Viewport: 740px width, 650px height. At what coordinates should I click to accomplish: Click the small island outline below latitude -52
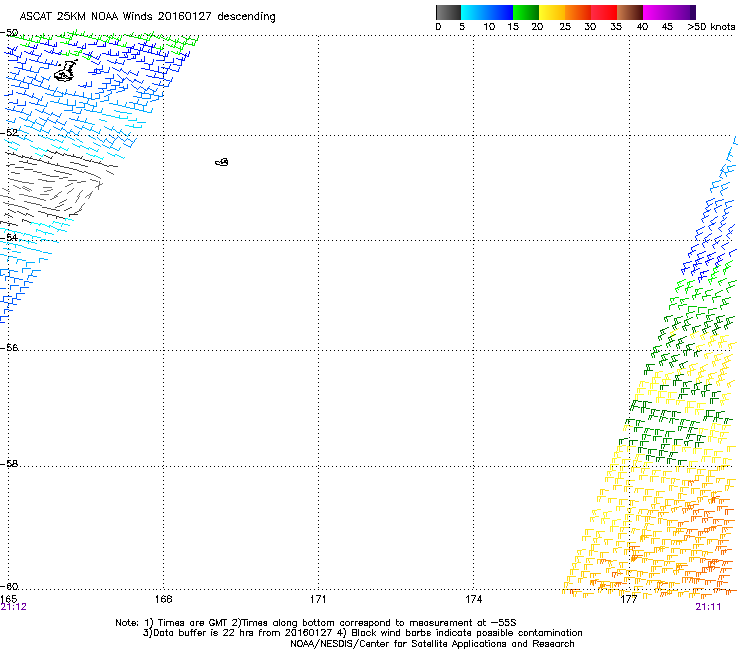[x=222, y=162]
